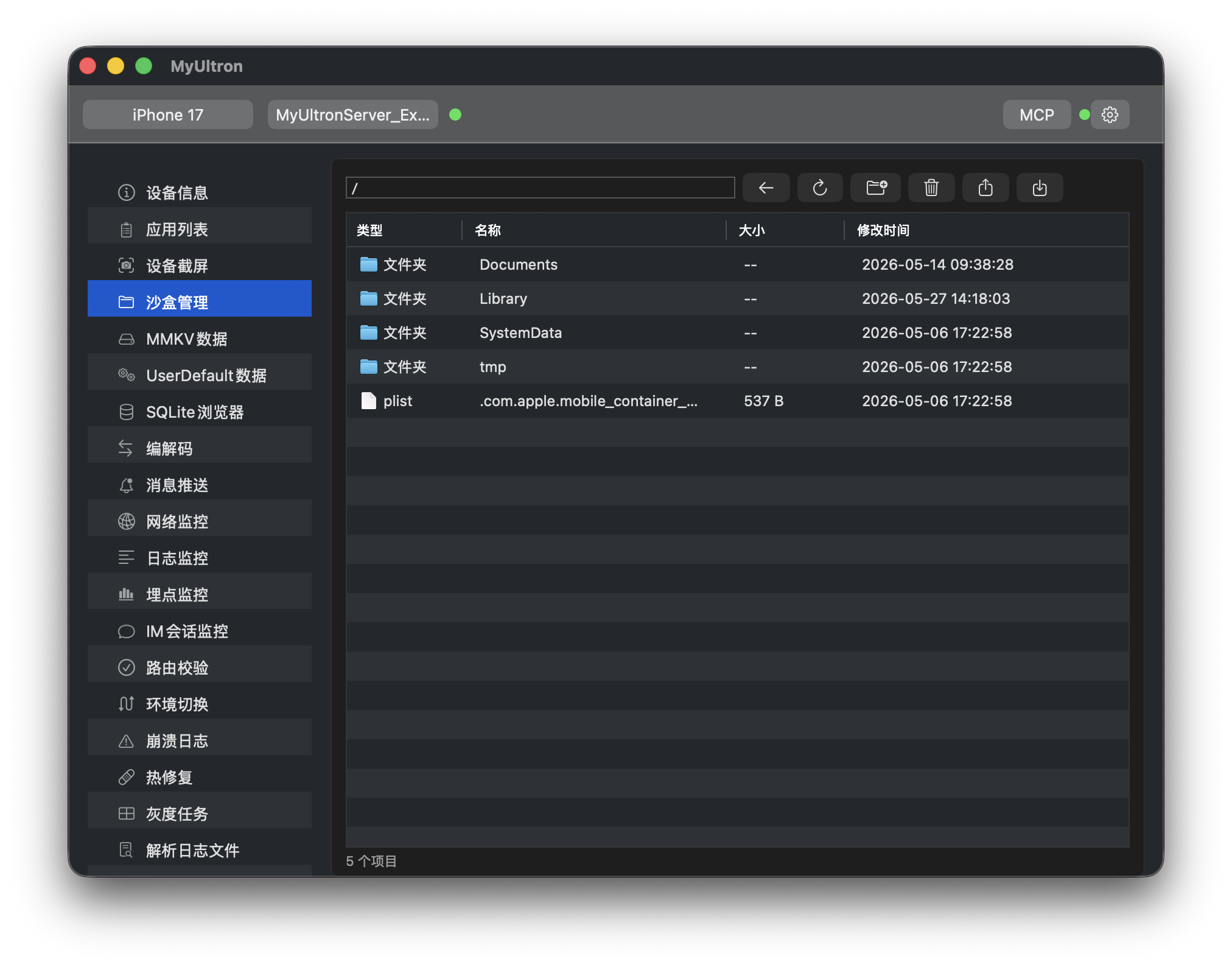Select the Documents name cell

click(x=519, y=264)
